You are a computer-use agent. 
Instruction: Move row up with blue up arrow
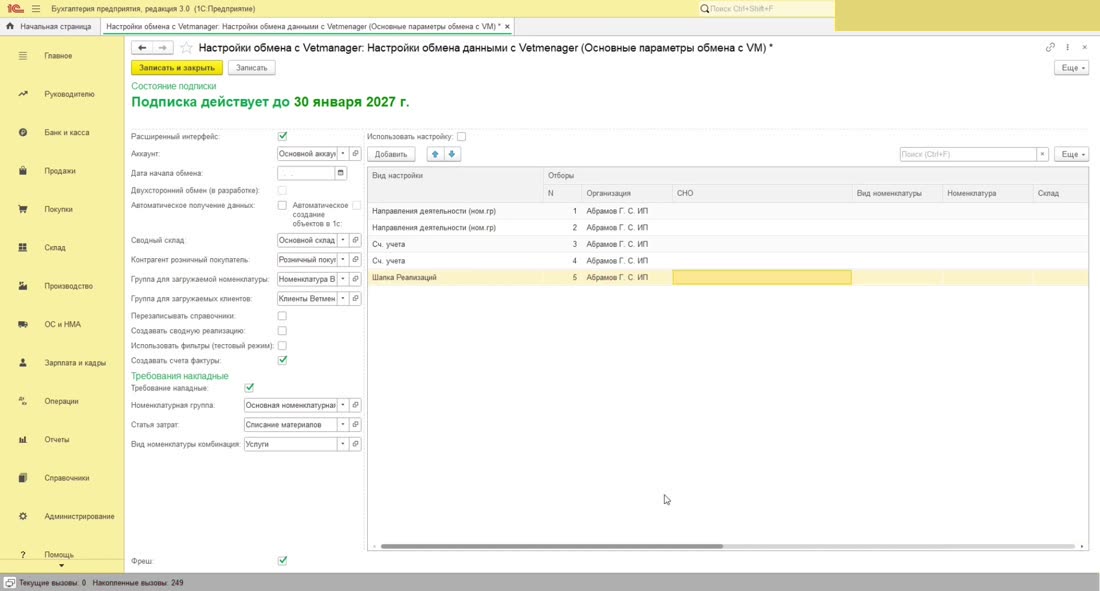435,154
